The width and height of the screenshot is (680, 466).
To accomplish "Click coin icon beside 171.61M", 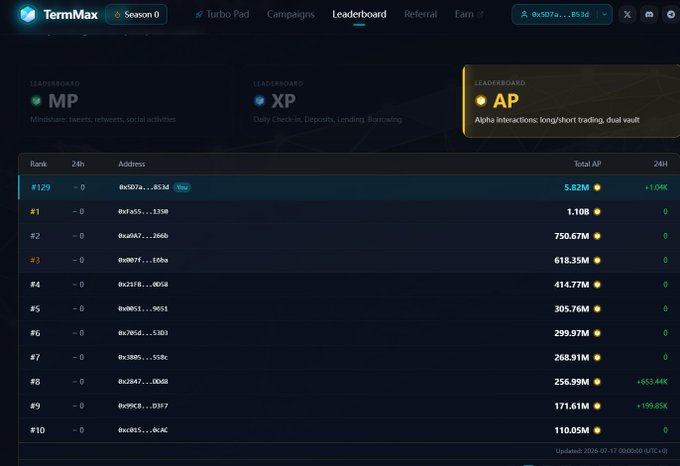I will 597,406.
